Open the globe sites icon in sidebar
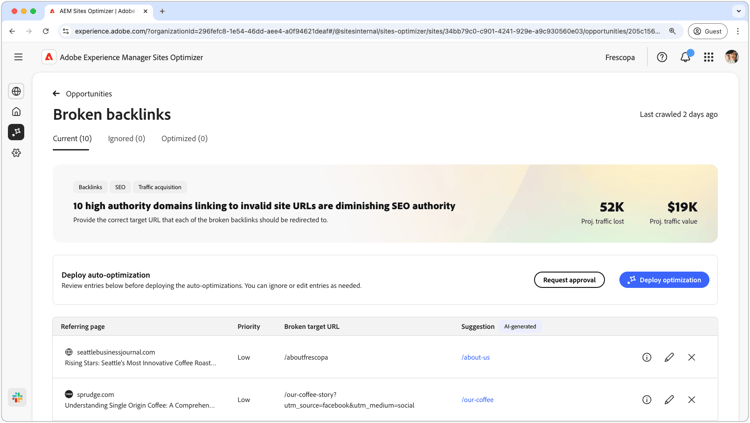The image size is (750, 423). coord(16,91)
